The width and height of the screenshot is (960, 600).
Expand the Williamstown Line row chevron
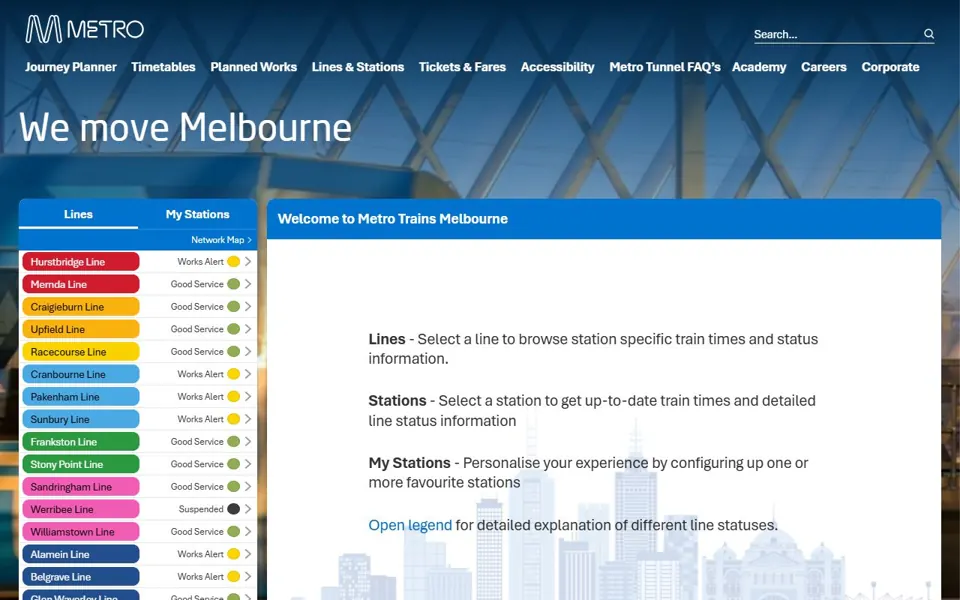[x=248, y=531]
